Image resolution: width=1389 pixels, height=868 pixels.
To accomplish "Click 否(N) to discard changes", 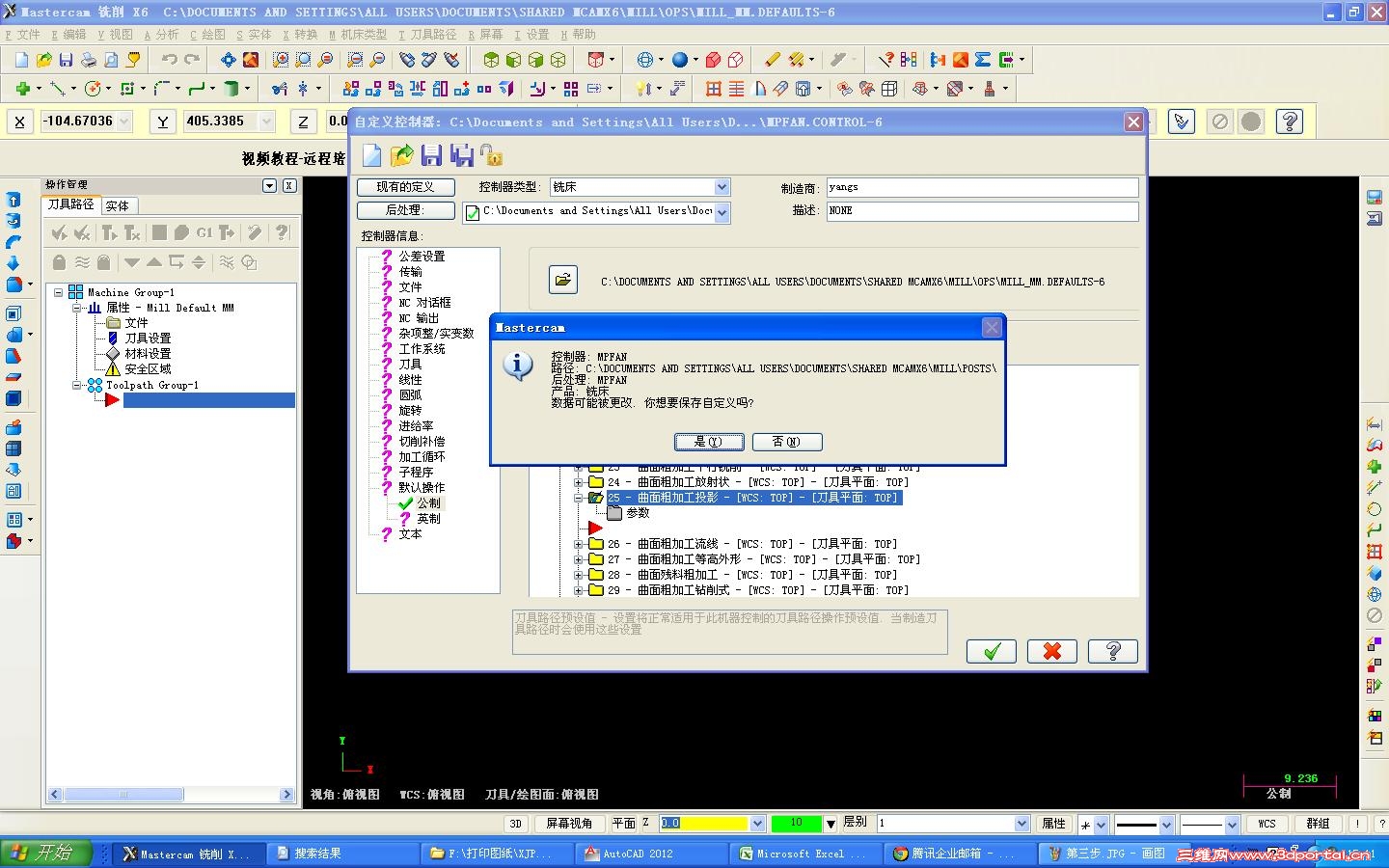I will pyautogui.click(x=787, y=442).
